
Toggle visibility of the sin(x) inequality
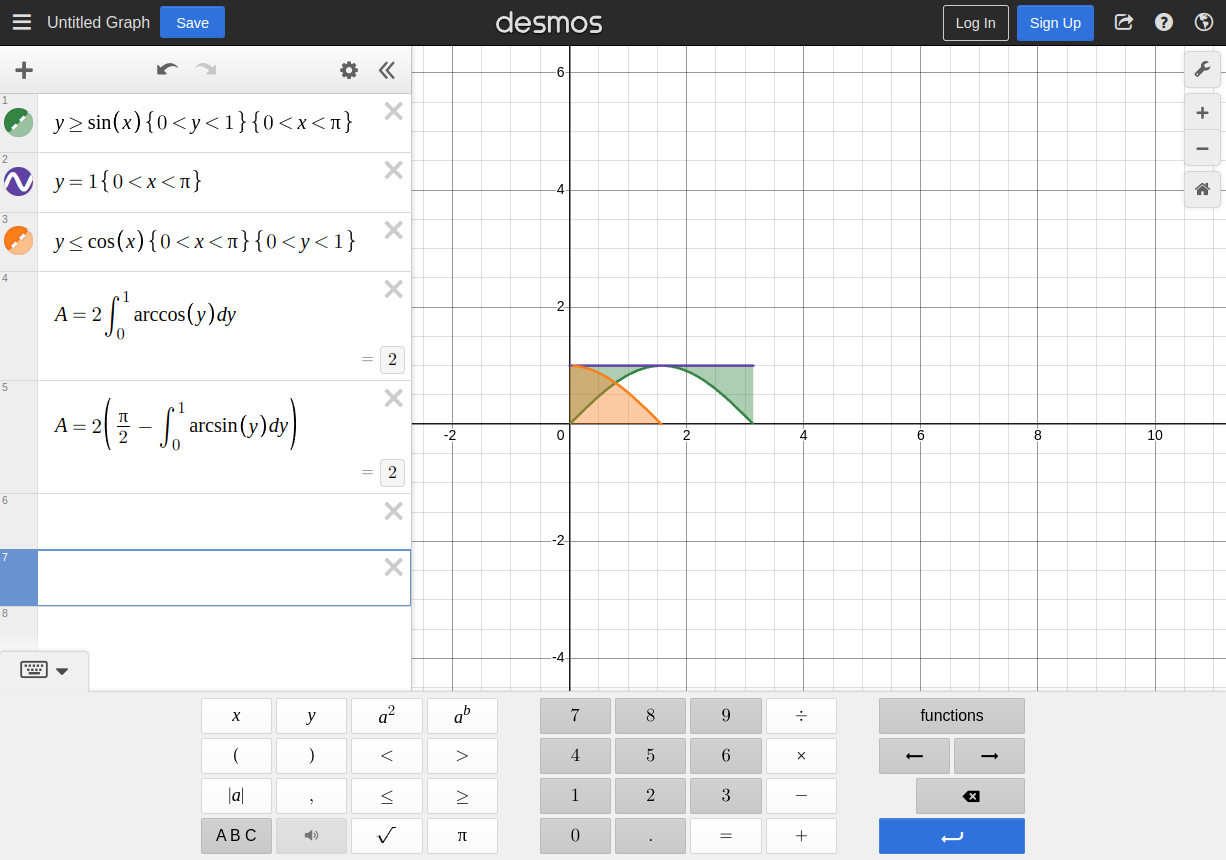click(19, 123)
